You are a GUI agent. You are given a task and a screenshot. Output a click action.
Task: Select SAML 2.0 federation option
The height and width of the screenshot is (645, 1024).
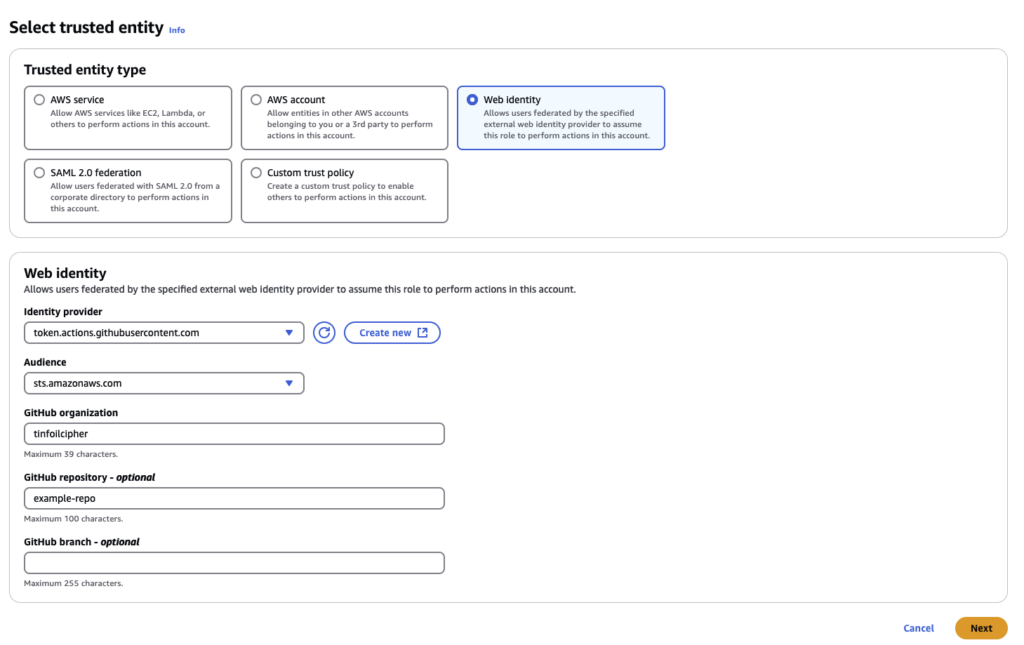(x=39, y=173)
